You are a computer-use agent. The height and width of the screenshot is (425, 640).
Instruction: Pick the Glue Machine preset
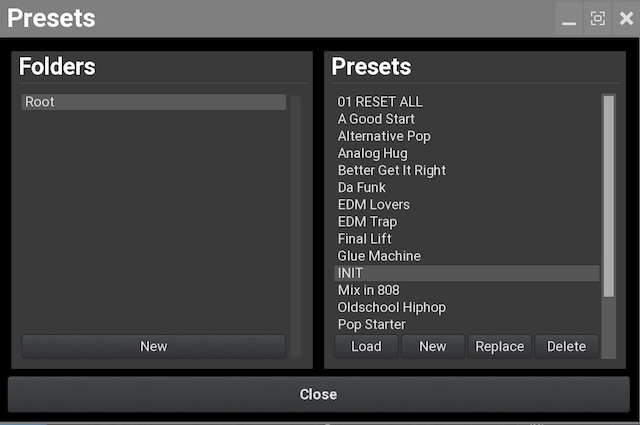pos(379,256)
